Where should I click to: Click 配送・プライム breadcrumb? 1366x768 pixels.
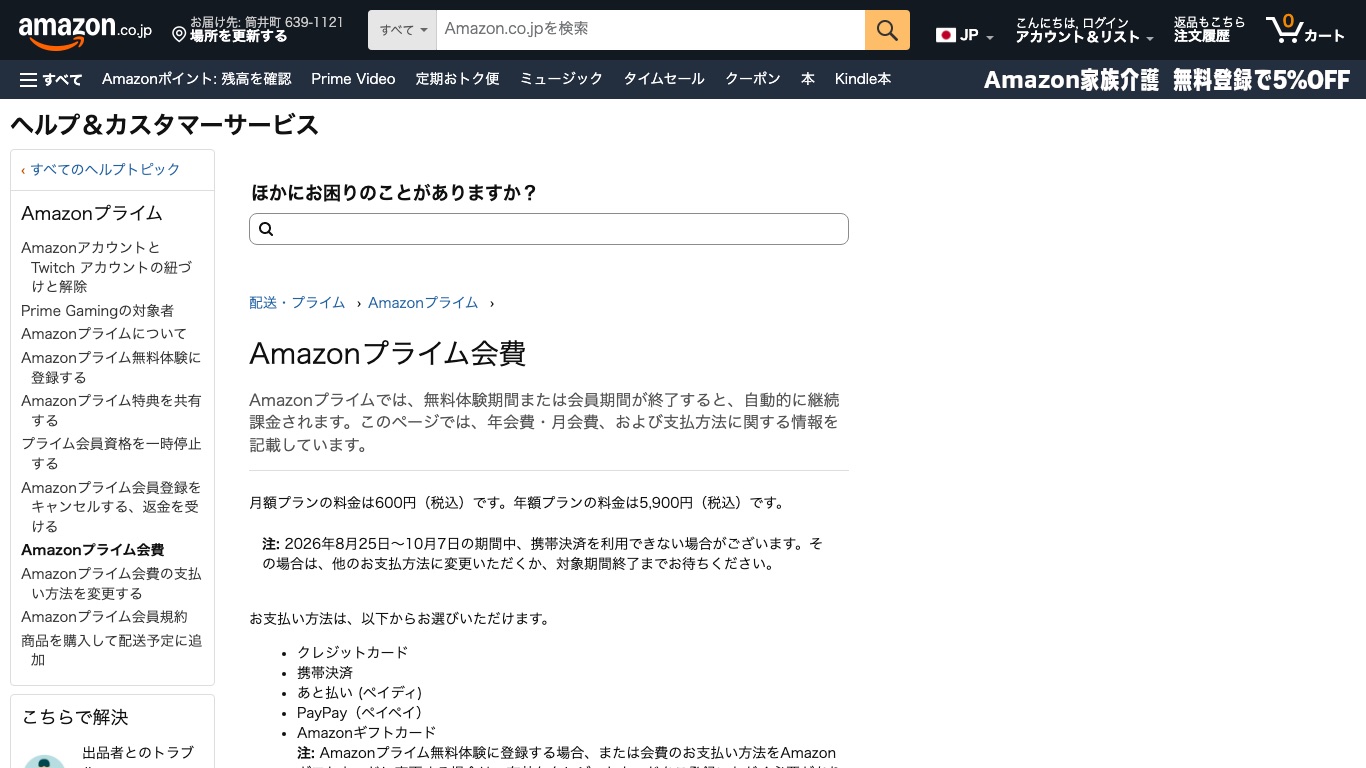[x=297, y=303]
